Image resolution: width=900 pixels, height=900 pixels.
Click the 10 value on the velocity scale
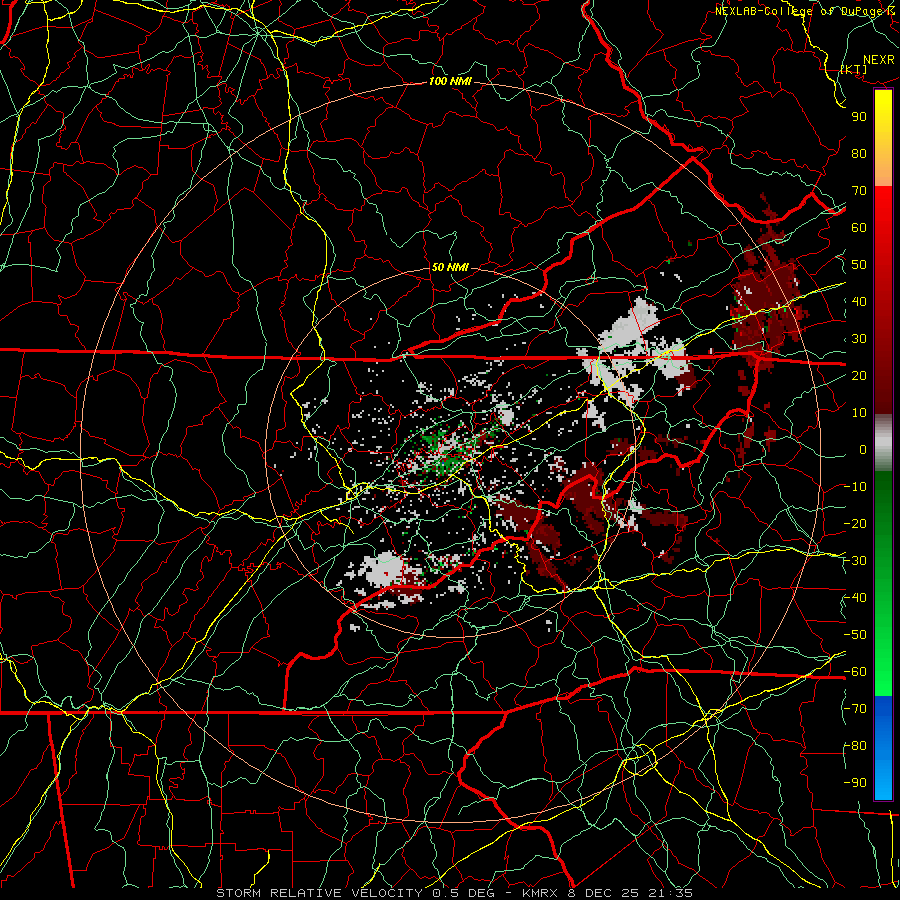859,413
